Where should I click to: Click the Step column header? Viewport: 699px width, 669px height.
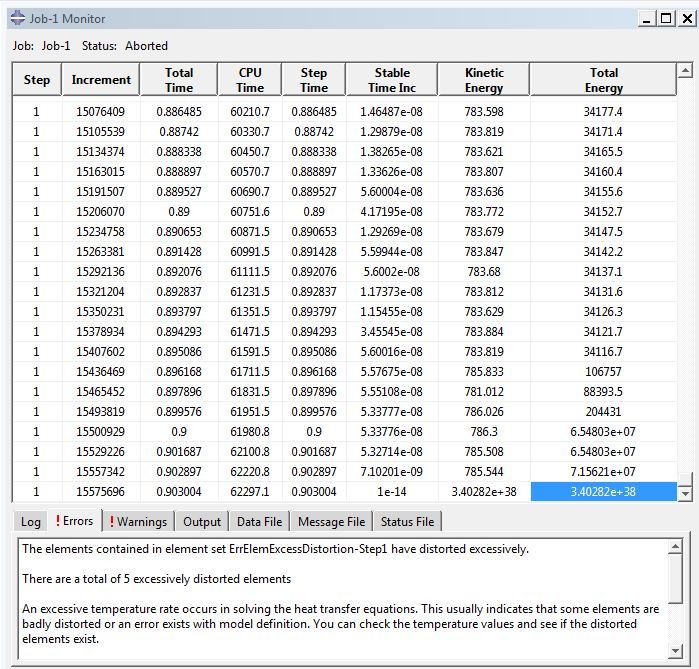tap(37, 80)
